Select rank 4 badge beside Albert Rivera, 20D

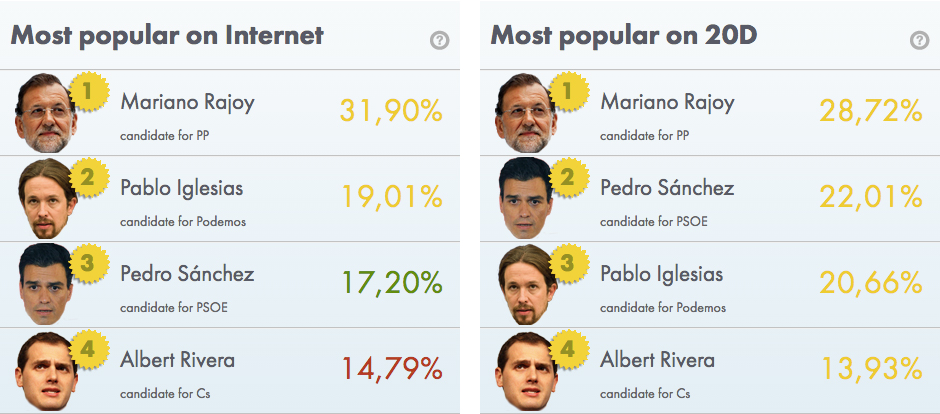tap(569, 350)
